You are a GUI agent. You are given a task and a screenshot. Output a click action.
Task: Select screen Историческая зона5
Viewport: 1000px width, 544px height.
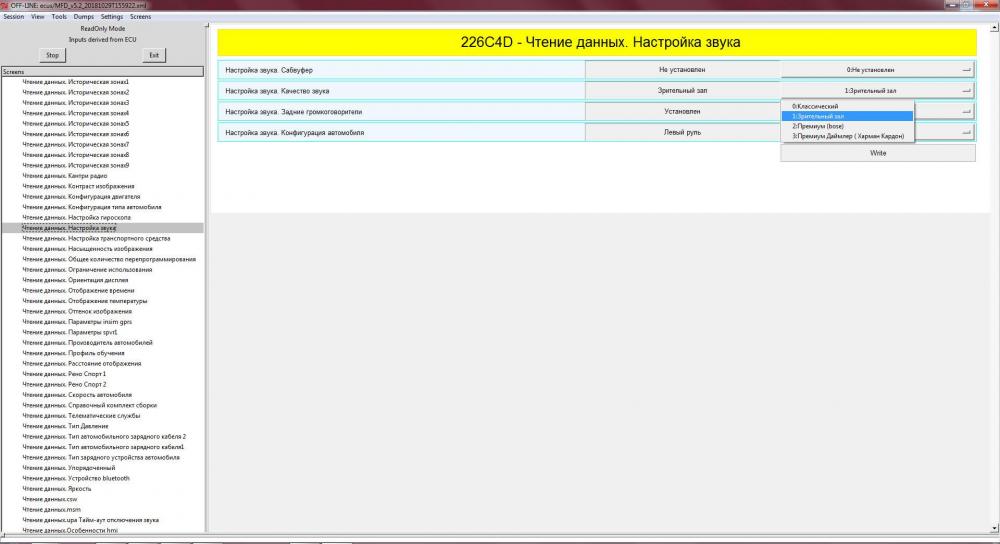click(x=75, y=124)
